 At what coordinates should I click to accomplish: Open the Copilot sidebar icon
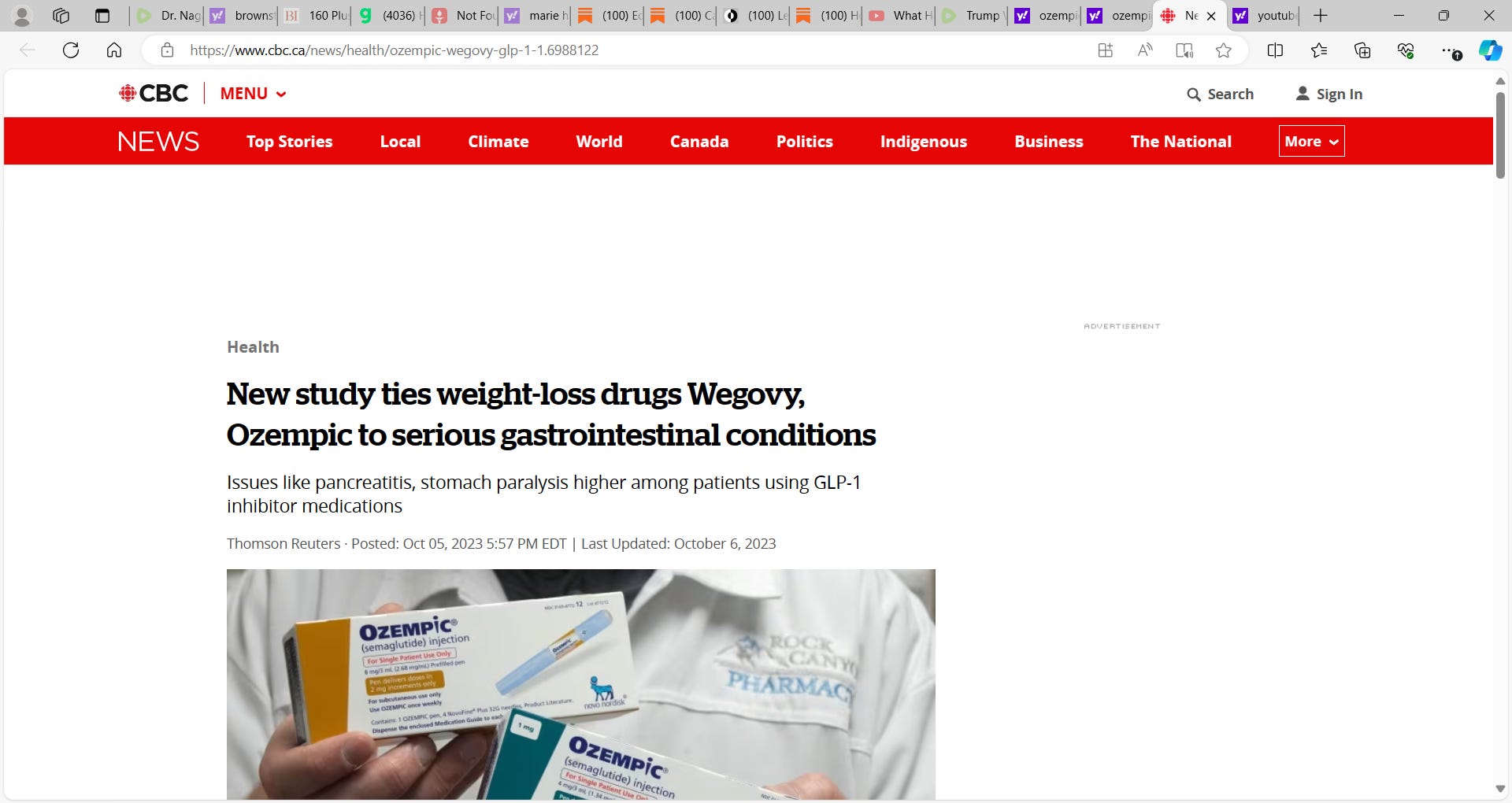click(x=1490, y=50)
